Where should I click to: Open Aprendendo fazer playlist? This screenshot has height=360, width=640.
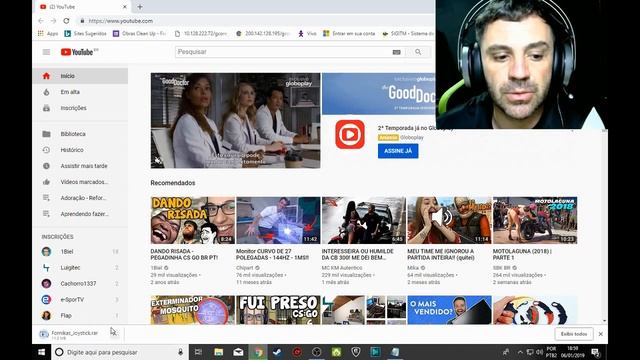[80, 214]
